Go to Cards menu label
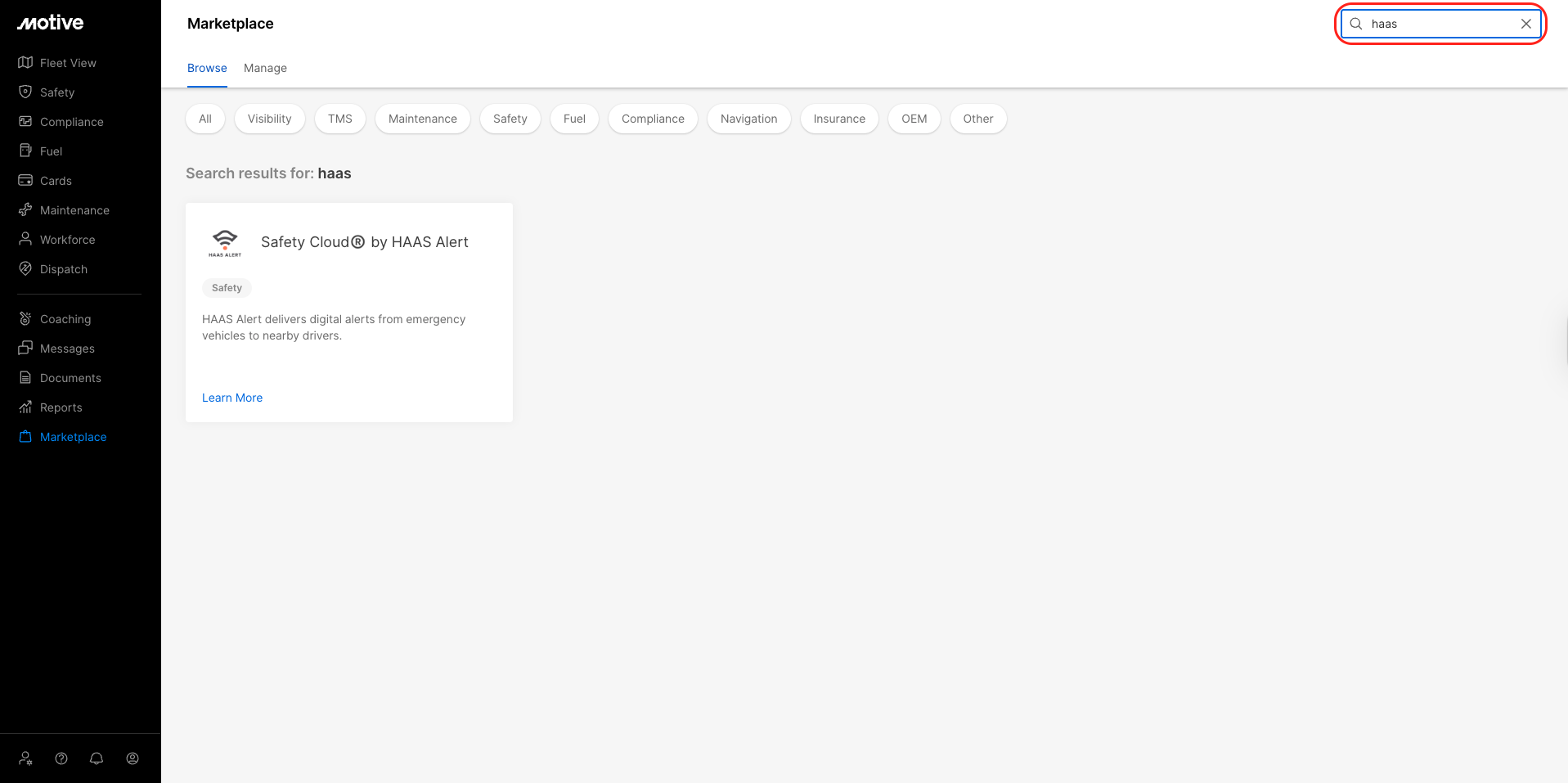Viewport: 1568px width, 783px height. pyautogui.click(x=56, y=181)
